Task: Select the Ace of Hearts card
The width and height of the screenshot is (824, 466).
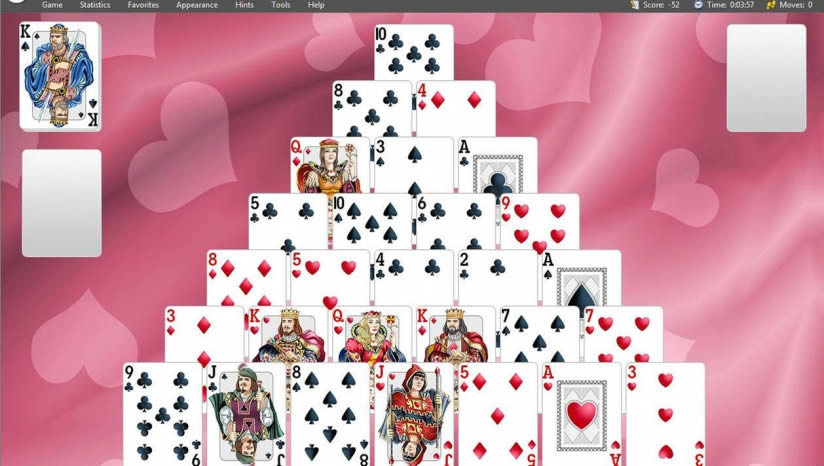Action: pyautogui.click(x=581, y=414)
